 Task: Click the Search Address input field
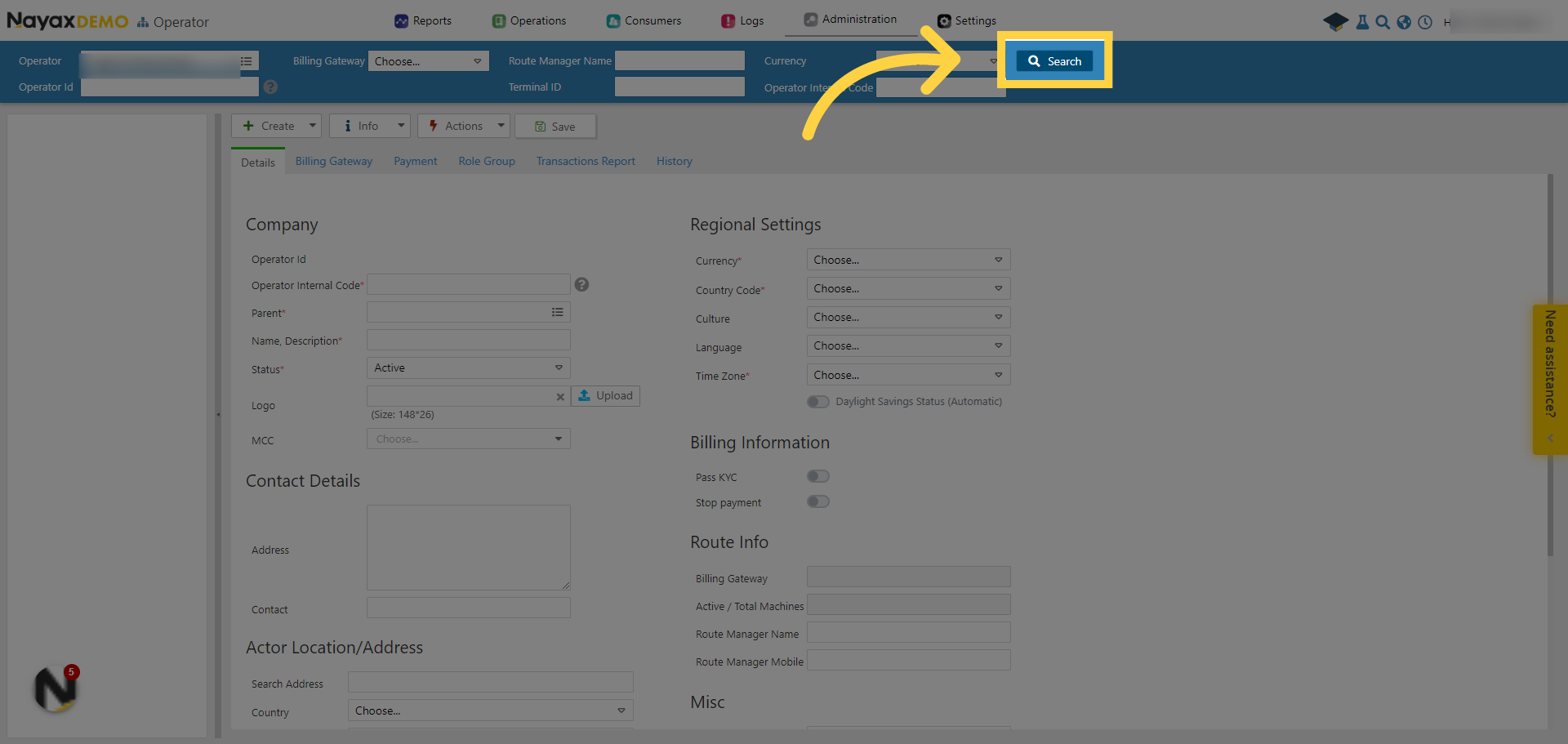pos(491,682)
